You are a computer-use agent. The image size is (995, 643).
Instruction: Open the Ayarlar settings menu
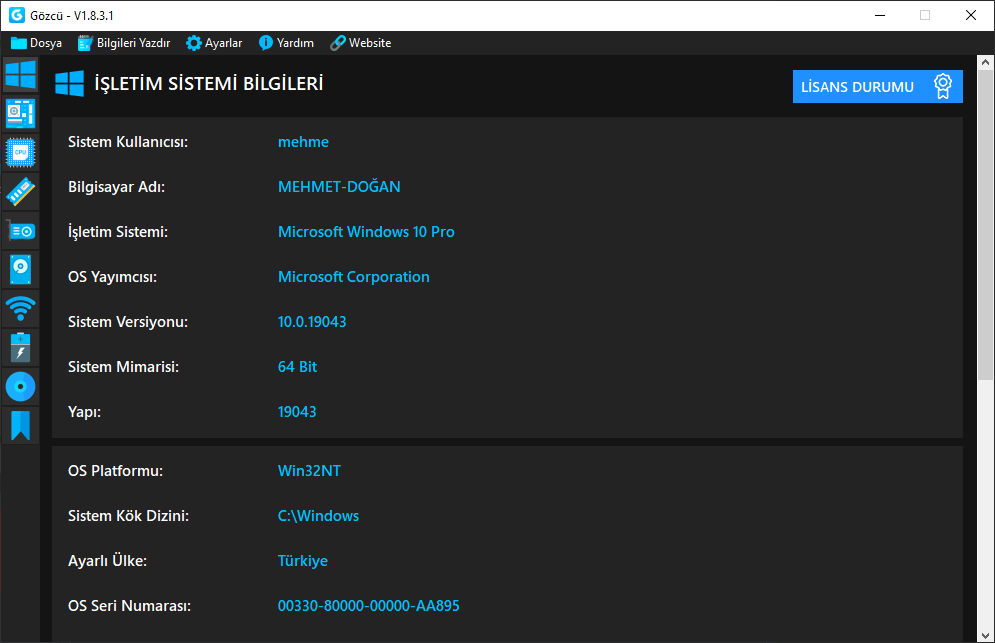pos(214,43)
